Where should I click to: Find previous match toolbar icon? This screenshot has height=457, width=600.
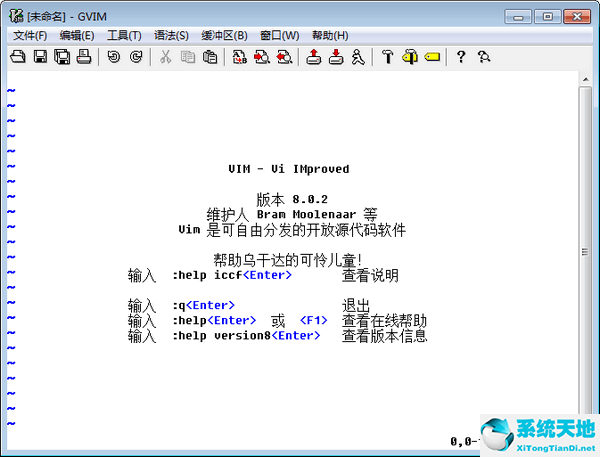click(x=284, y=57)
